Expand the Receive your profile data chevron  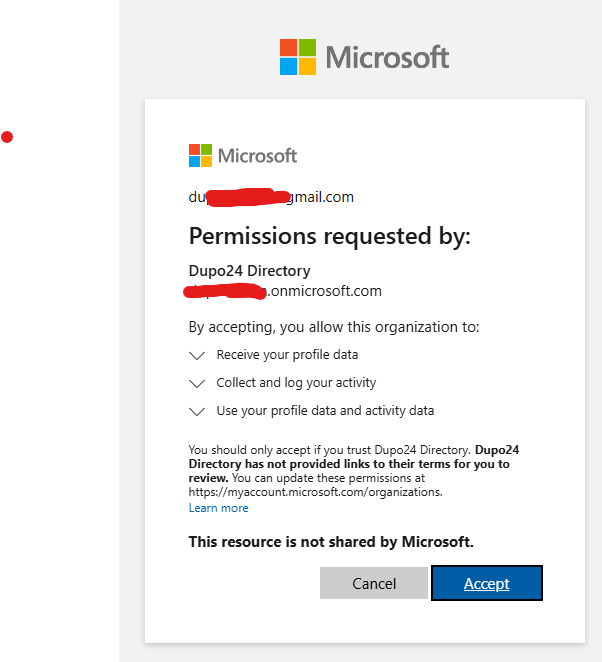coord(197,355)
